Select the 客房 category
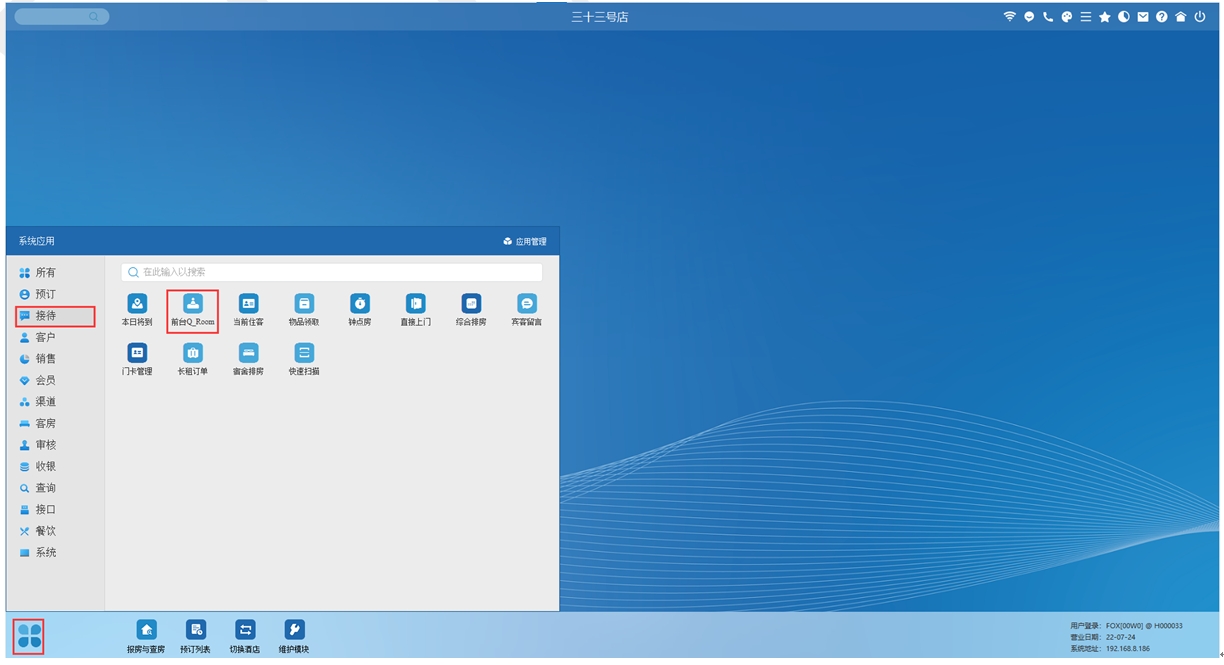The image size is (1224, 665). click(55, 423)
